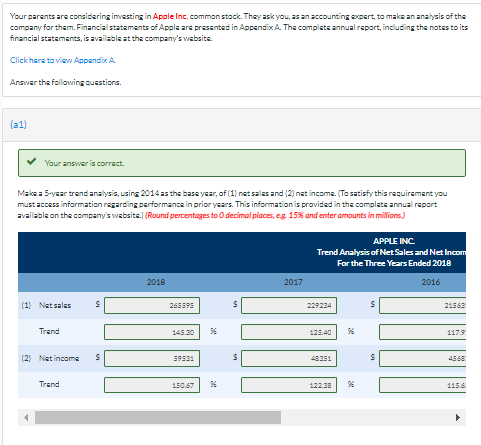
Task: Open the 'Click here to view Appendix A' link
Action: [x=63, y=60]
